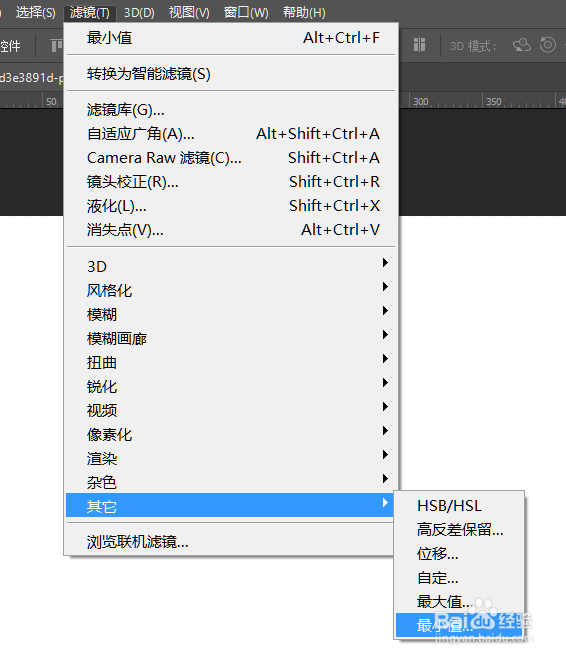Choose 转换为智能滤镜(S)
The width and height of the screenshot is (566, 658).
click(231, 74)
